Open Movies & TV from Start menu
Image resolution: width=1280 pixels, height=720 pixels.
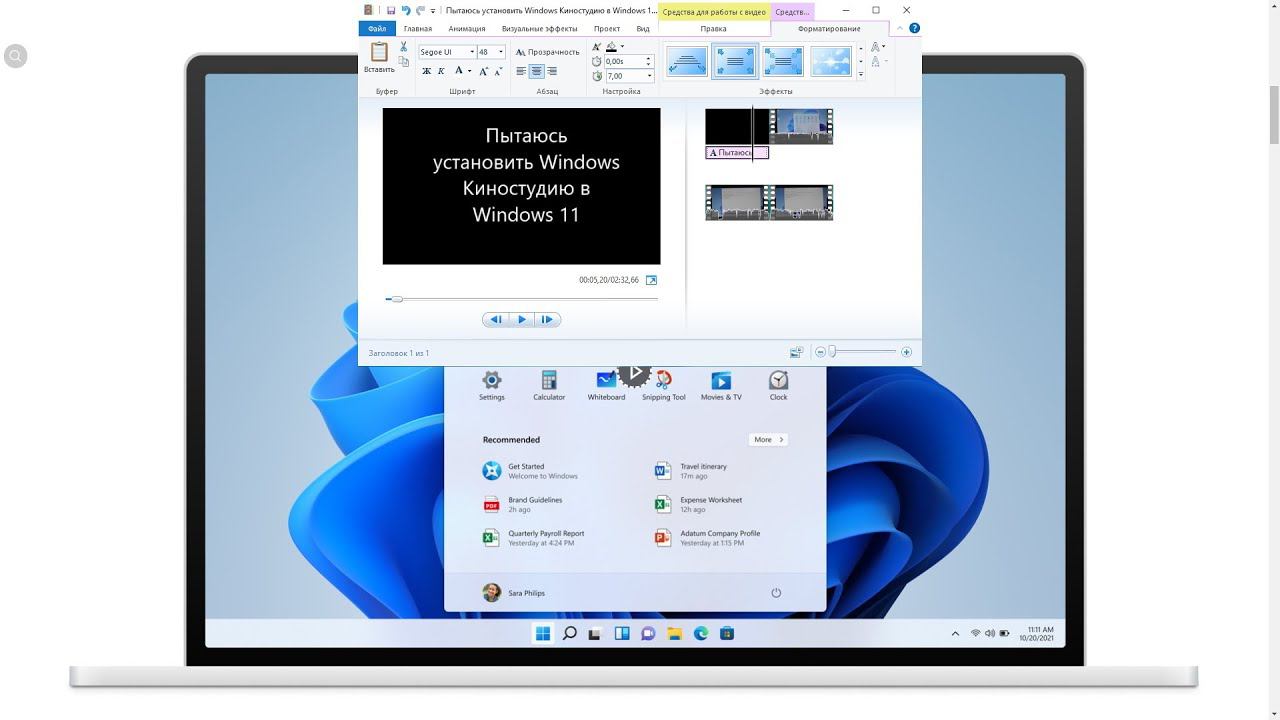click(x=721, y=385)
